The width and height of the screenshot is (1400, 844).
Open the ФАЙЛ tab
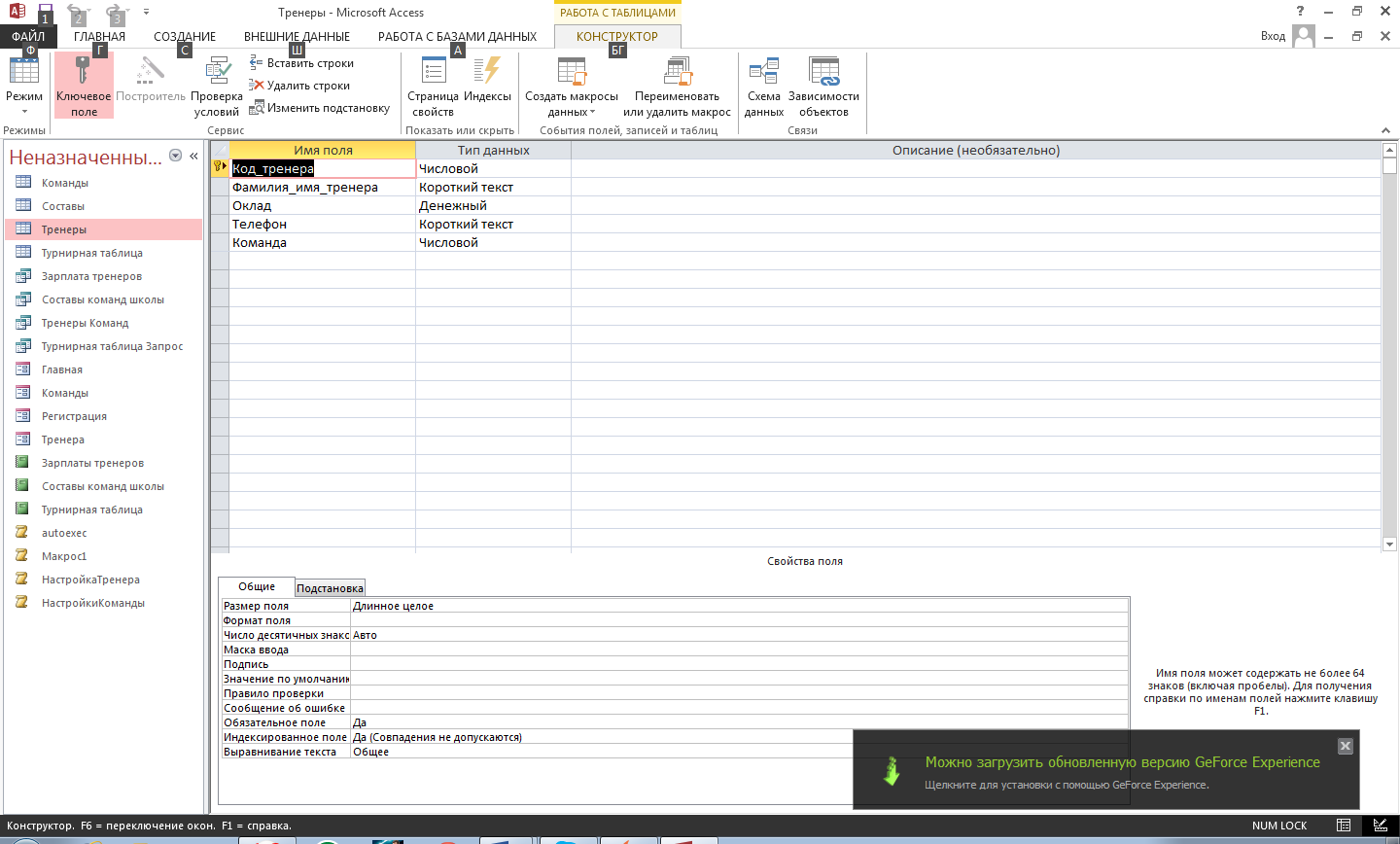tap(28, 37)
